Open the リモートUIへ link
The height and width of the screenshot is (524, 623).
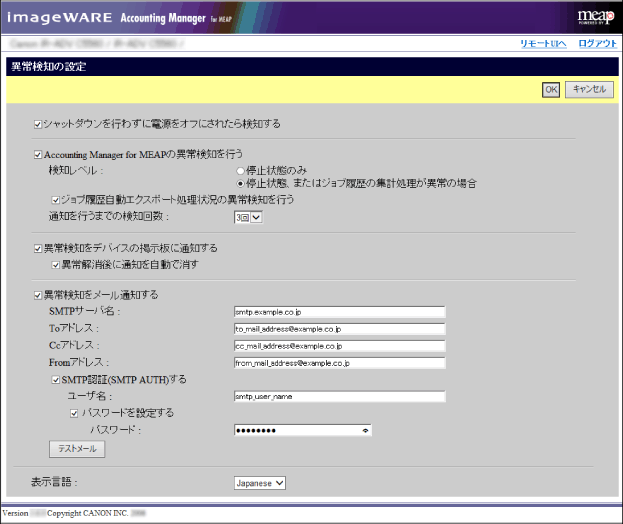544,45
